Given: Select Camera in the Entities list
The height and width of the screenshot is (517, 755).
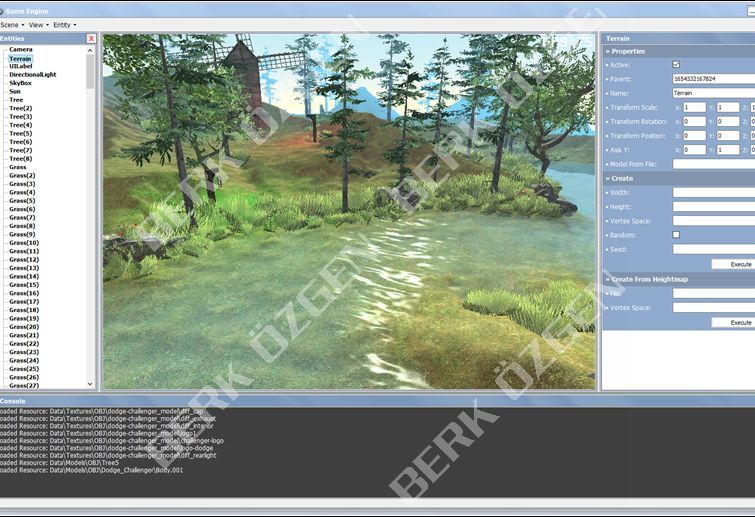Looking at the screenshot, I should (21, 50).
